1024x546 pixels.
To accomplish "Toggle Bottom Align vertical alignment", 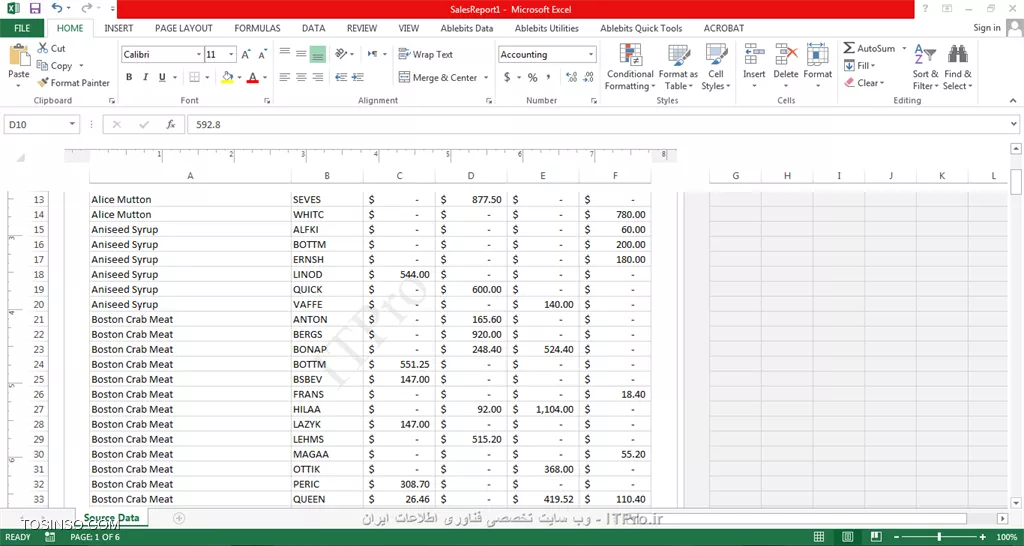I will (317, 54).
